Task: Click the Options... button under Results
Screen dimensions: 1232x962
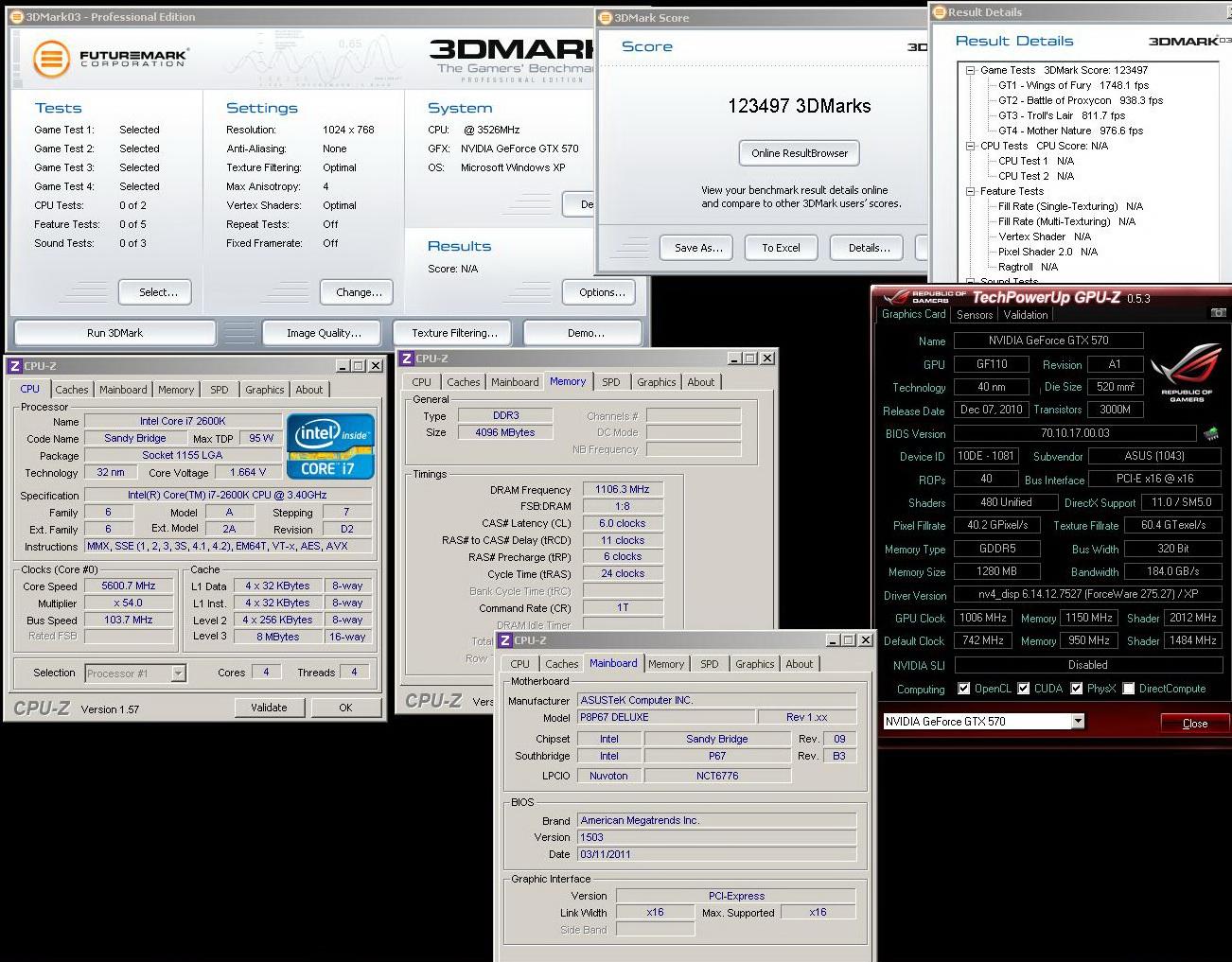Action: pos(601,292)
